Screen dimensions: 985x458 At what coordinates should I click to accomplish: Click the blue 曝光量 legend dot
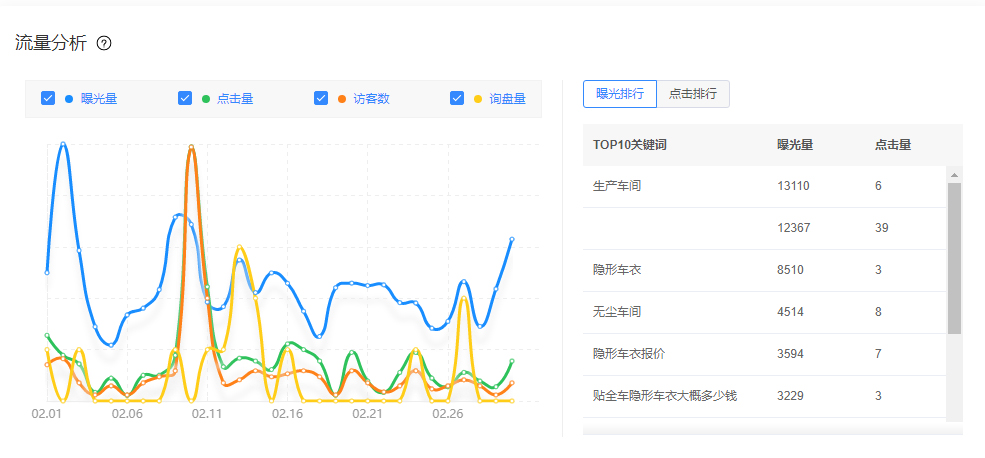(x=69, y=98)
